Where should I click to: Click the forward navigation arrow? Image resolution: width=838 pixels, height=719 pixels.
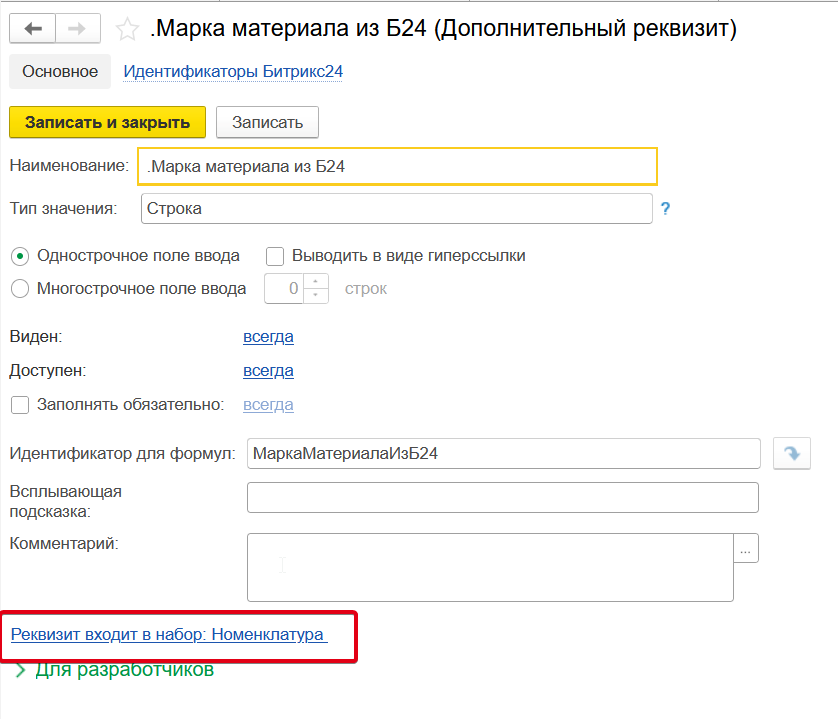[79, 30]
